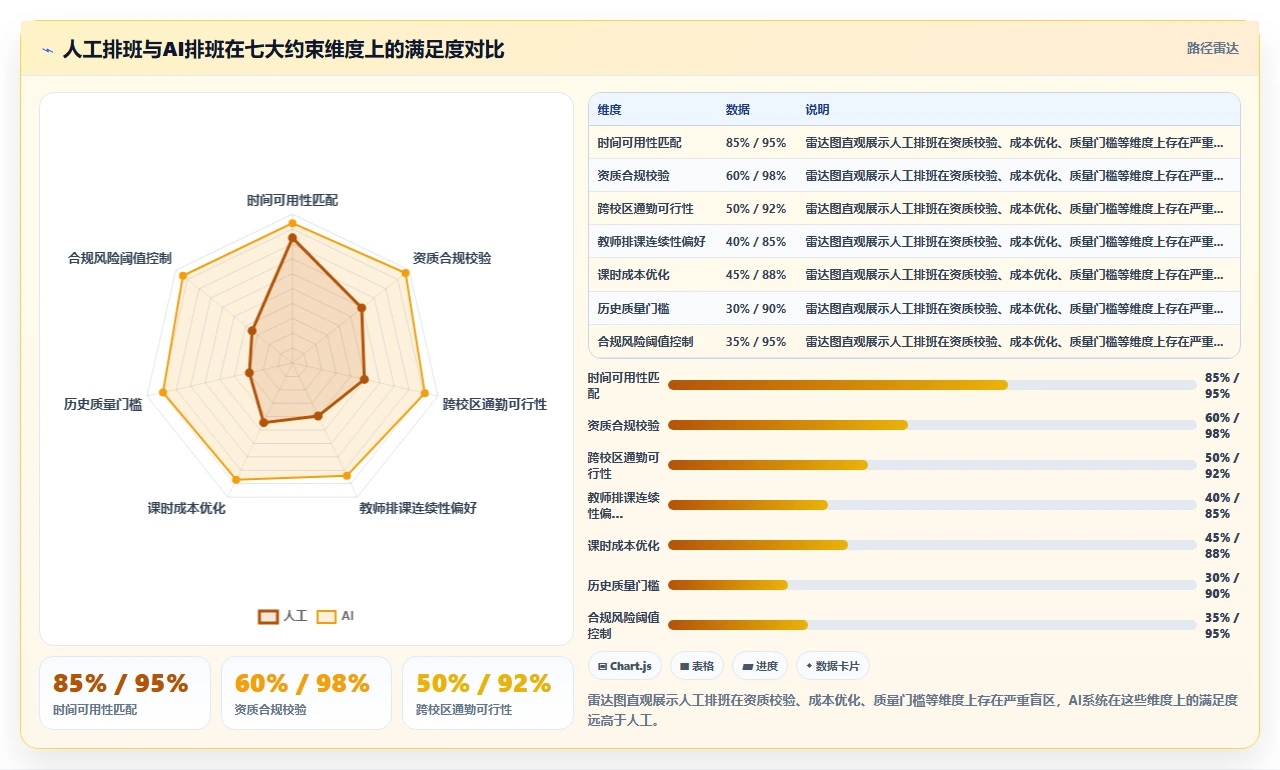Image resolution: width=1280 pixels, height=770 pixels.
Task: Click the 说明 column header
Action: [817, 110]
